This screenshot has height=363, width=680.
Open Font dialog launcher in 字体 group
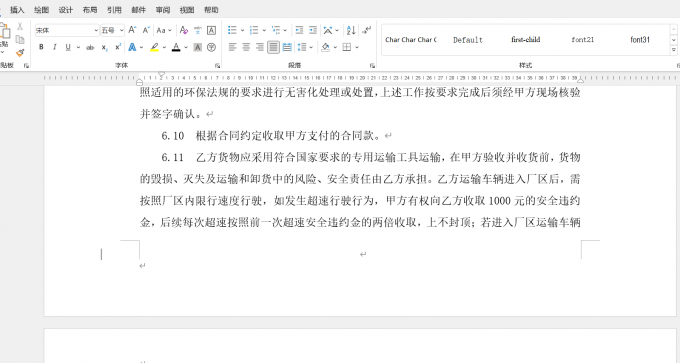(217, 65)
